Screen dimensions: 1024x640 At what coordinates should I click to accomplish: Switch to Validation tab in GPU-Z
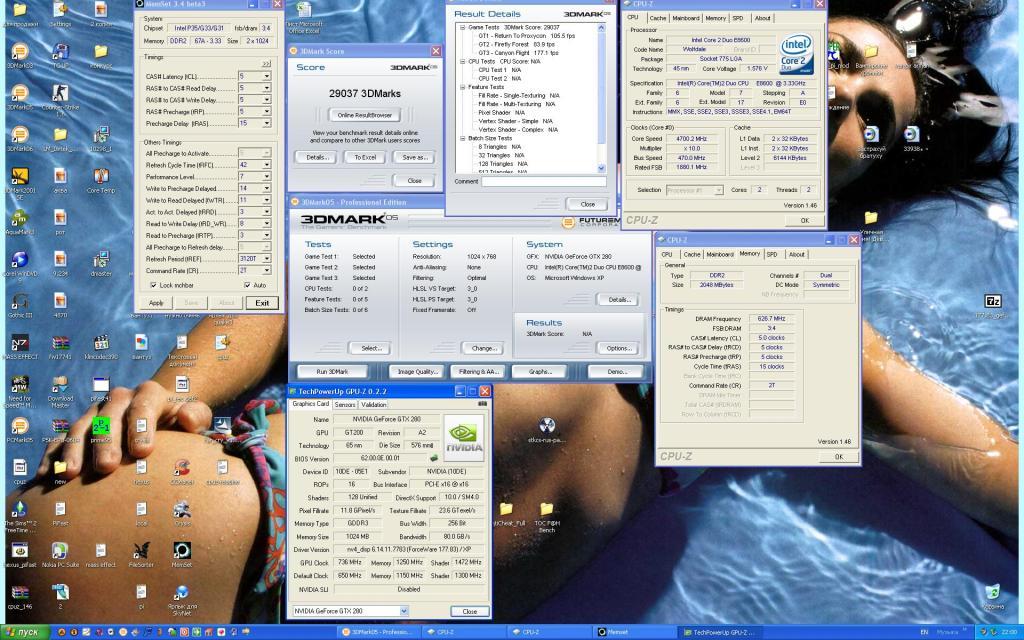(x=374, y=405)
